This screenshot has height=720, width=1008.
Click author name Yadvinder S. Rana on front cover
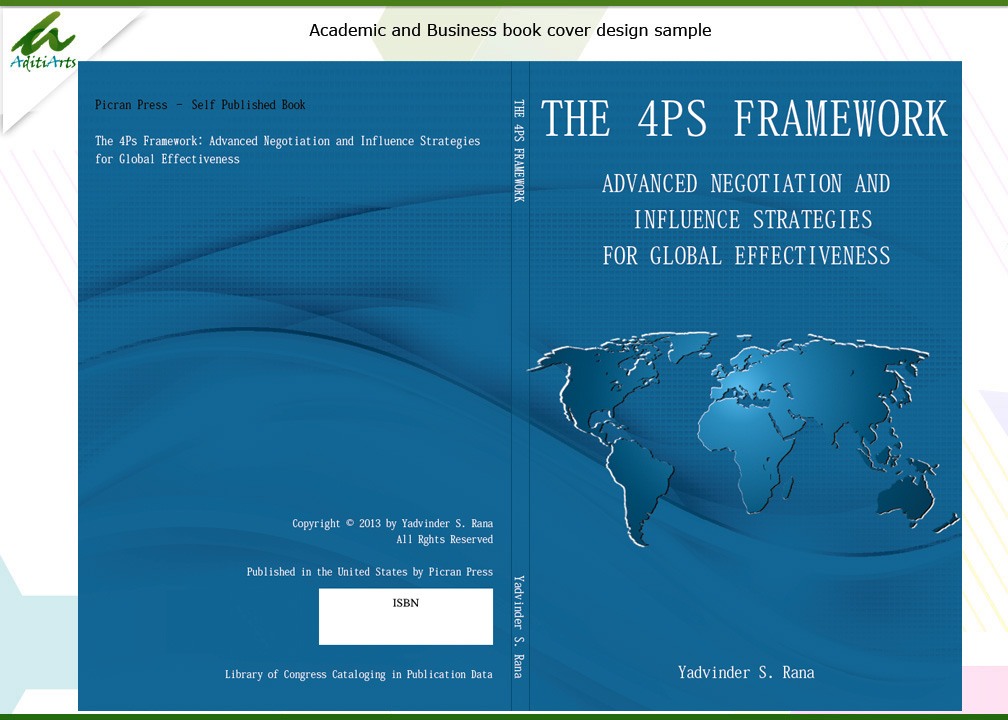click(x=746, y=673)
